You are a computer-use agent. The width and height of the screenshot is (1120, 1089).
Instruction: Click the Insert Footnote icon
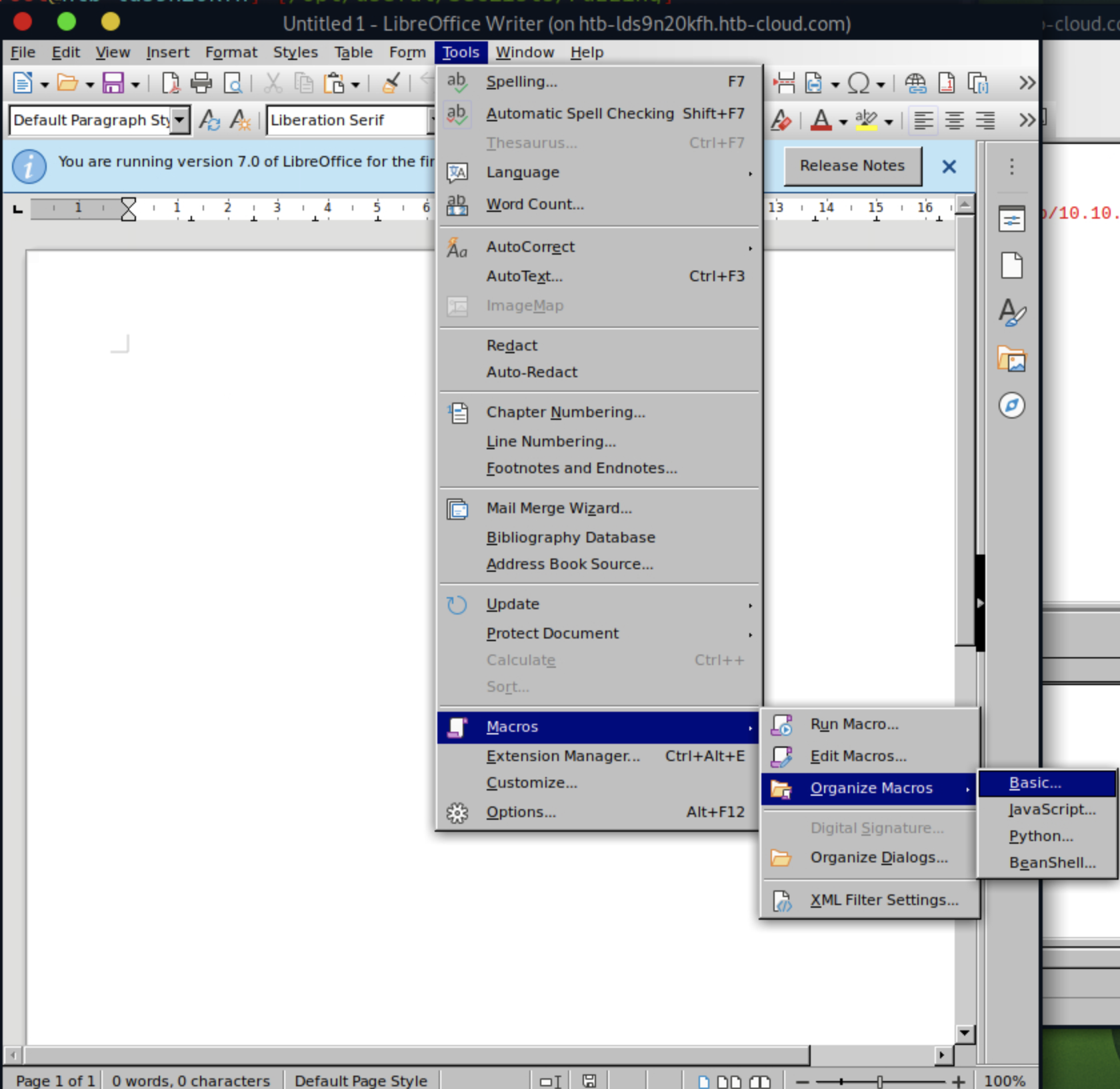tap(947, 83)
